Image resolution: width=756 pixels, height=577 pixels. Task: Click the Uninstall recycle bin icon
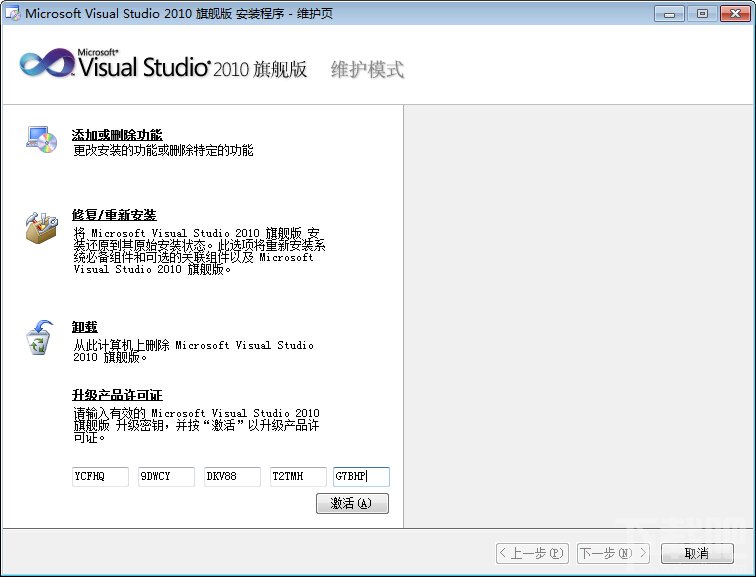(39, 337)
